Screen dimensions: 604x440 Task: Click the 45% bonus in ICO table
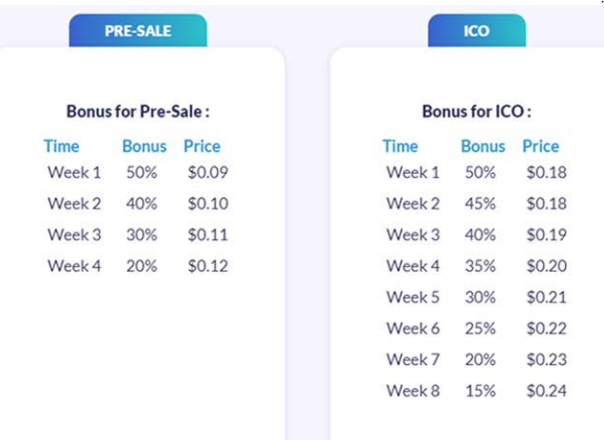pos(479,204)
